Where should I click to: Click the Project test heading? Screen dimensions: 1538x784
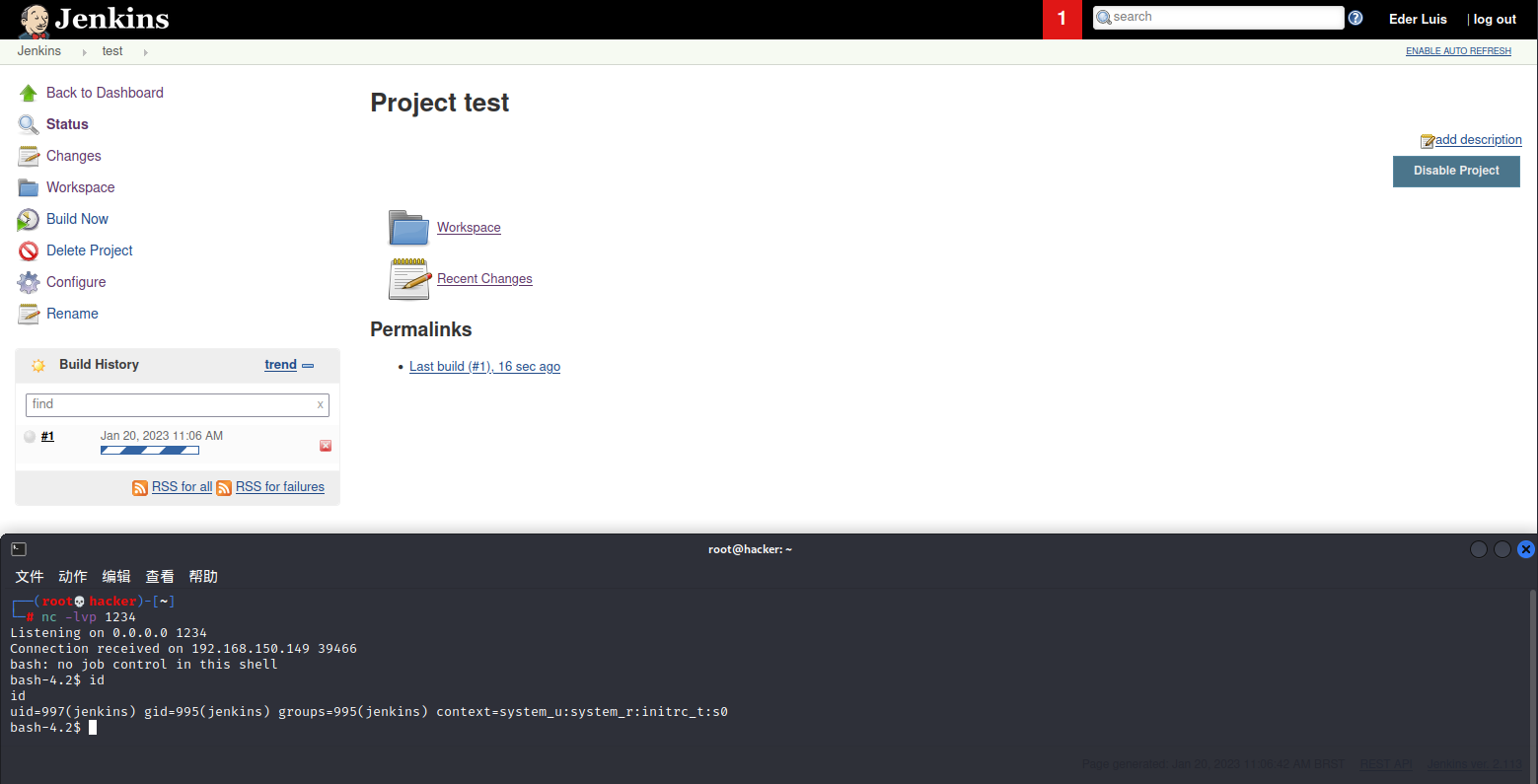[x=440, y=103]
